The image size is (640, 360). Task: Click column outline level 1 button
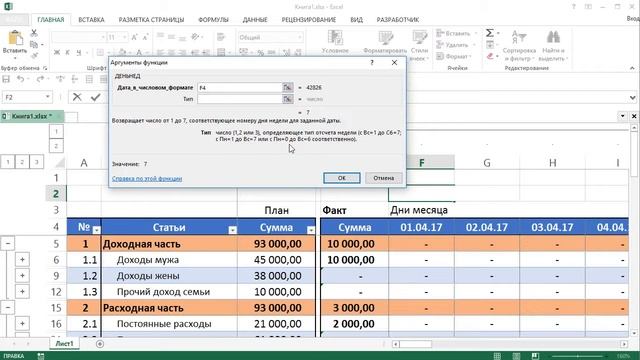point(56,131)
